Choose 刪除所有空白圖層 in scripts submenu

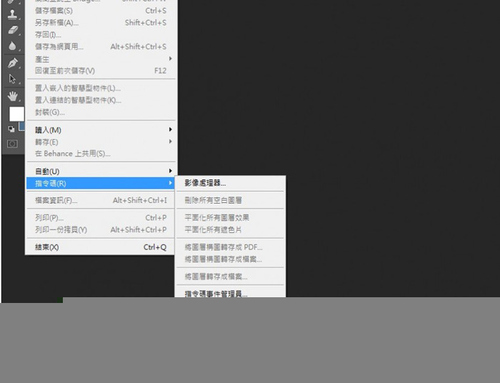[230, 200]
